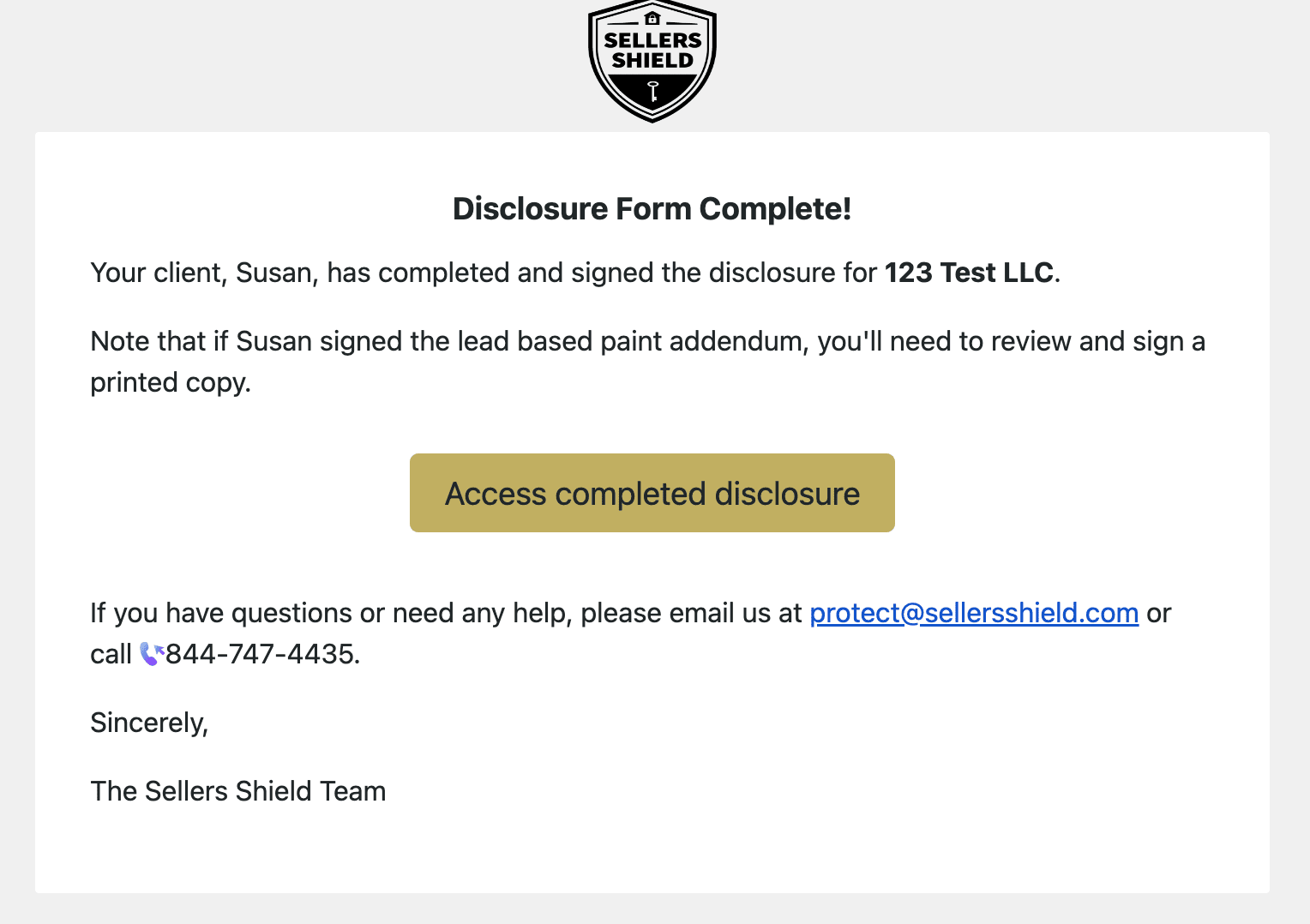The width and height of the screenshot is (1310, 924).
Task: Click the Sincerely, closing line
Action: [x=149, y=723]
